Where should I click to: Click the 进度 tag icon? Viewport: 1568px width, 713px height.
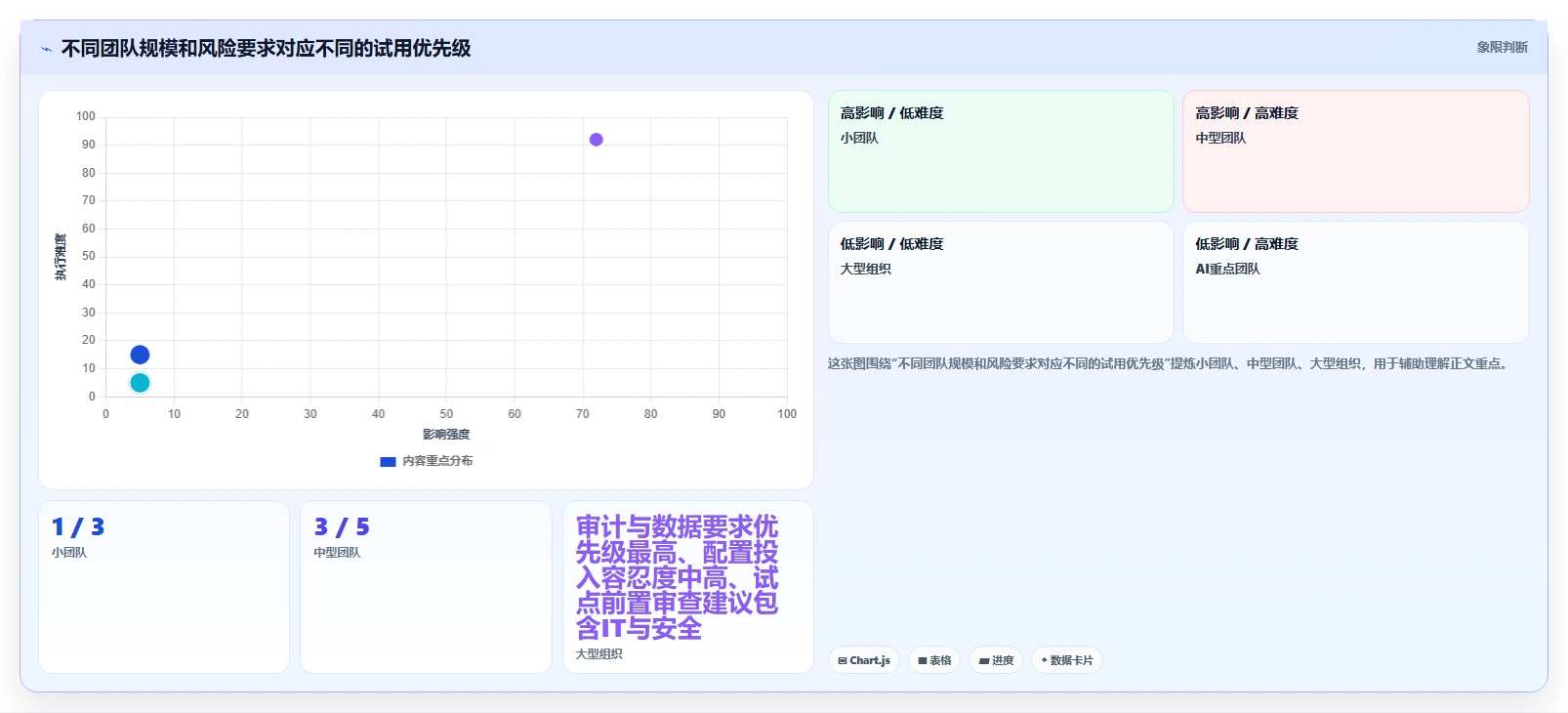click(984, 661)
